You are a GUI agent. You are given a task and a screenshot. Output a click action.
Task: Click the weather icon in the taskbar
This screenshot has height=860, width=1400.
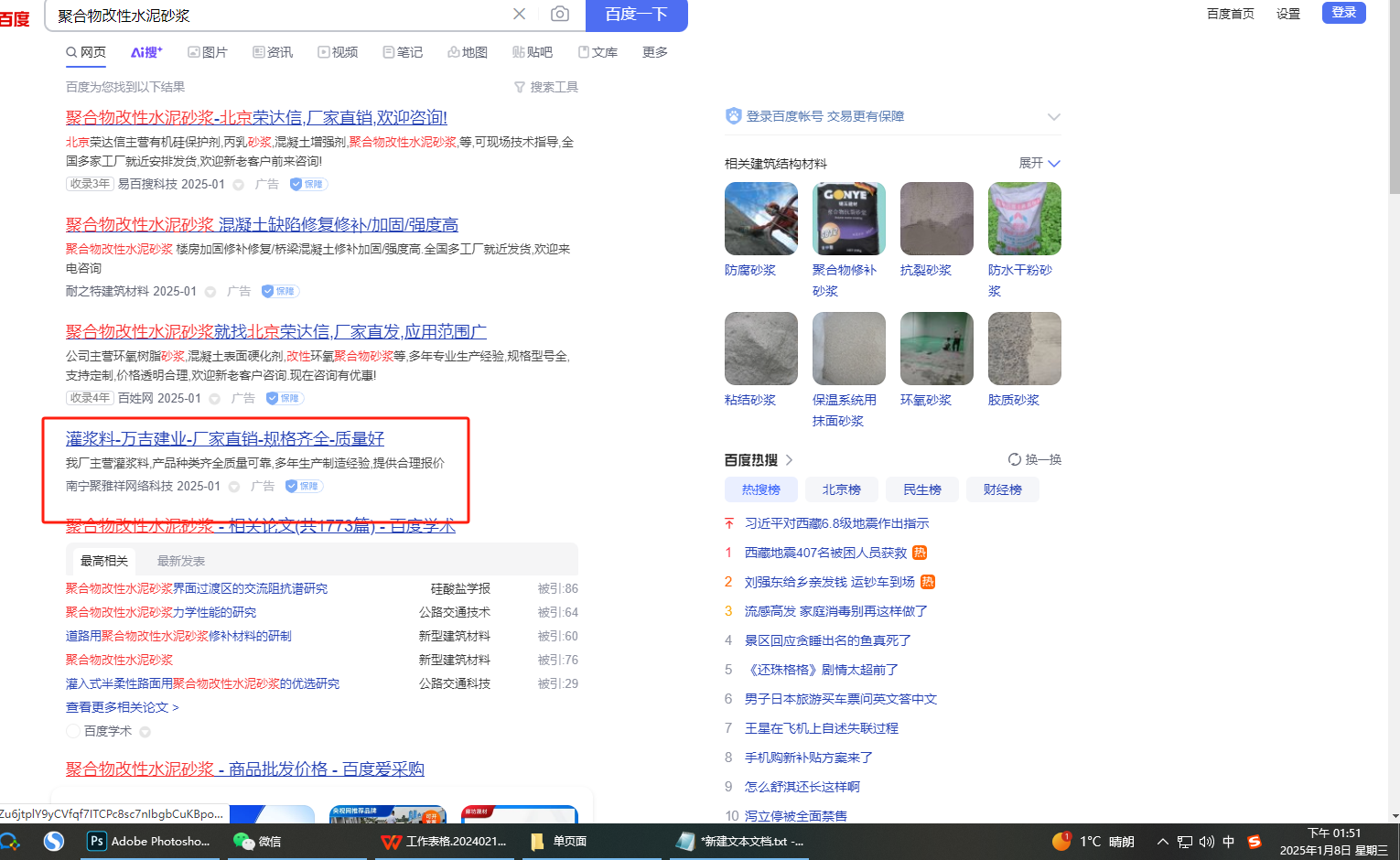[x=1061, y=841]
